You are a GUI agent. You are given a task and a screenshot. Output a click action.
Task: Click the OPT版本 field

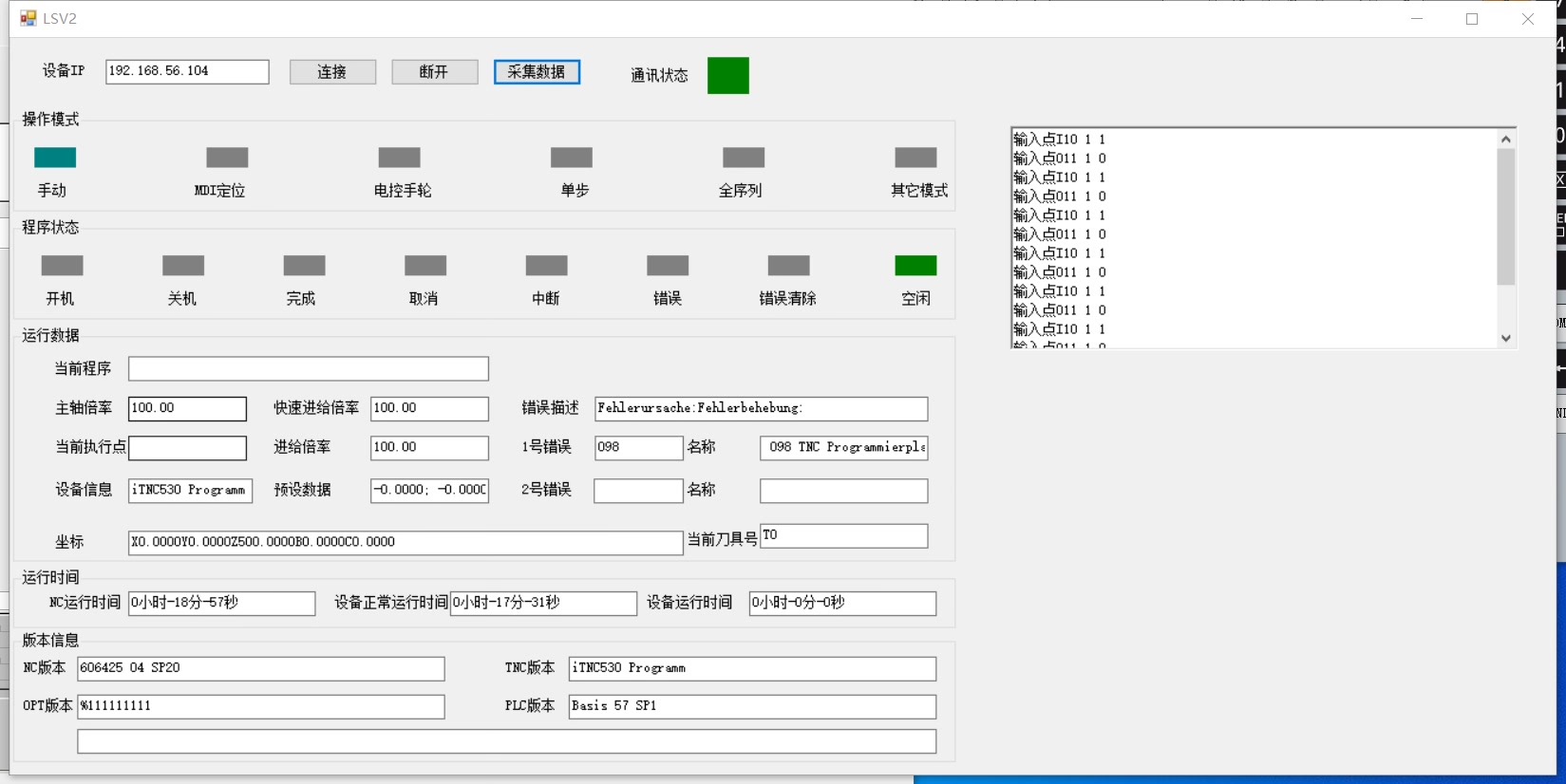point(260,707)
